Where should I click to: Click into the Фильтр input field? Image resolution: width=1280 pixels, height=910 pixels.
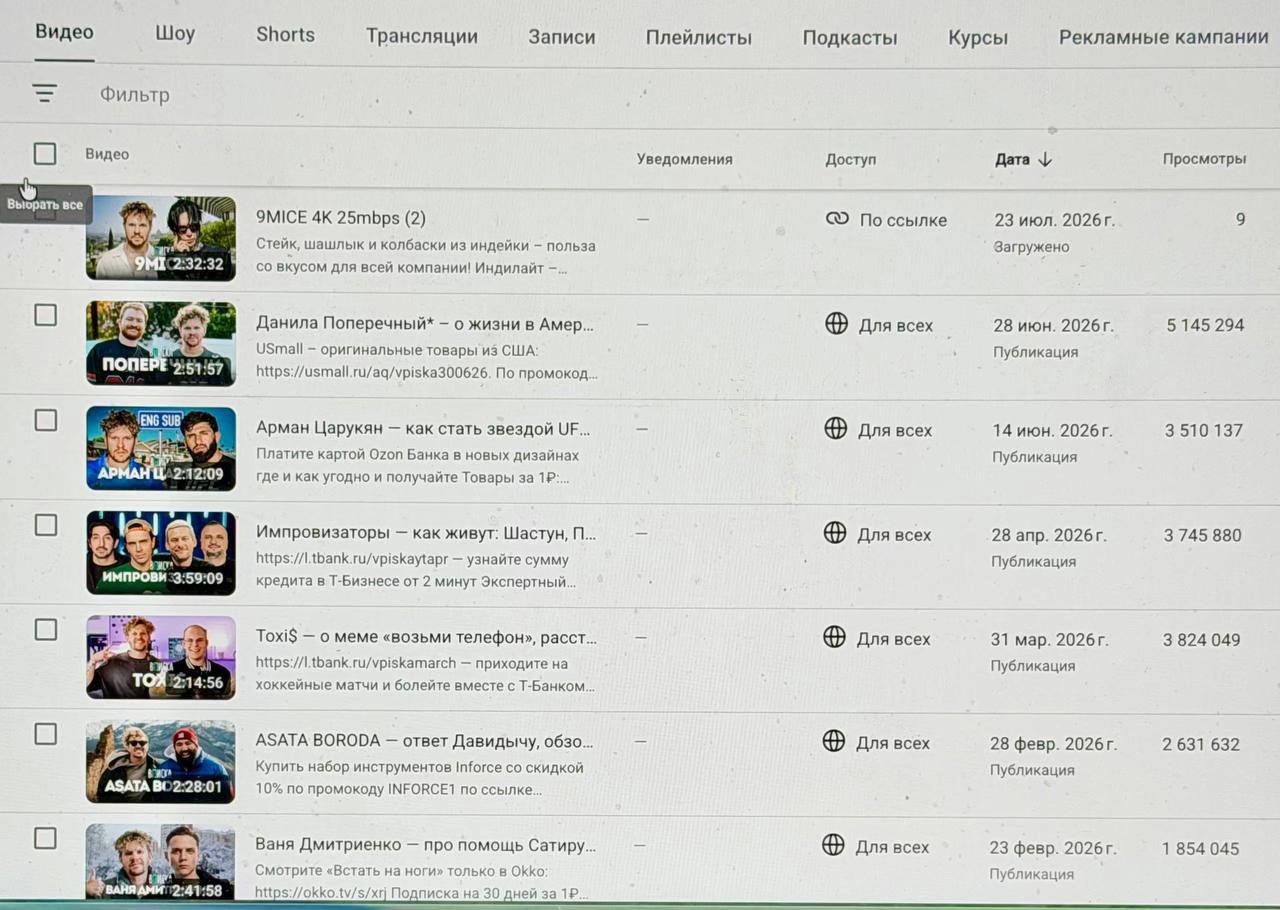click(x=135, y=95)
